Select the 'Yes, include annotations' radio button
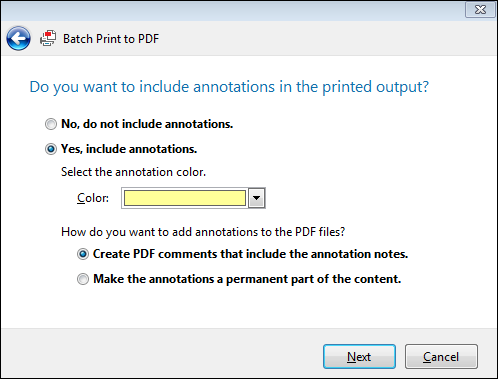This screenshot has height=379, width=498. tap(51, 149)
